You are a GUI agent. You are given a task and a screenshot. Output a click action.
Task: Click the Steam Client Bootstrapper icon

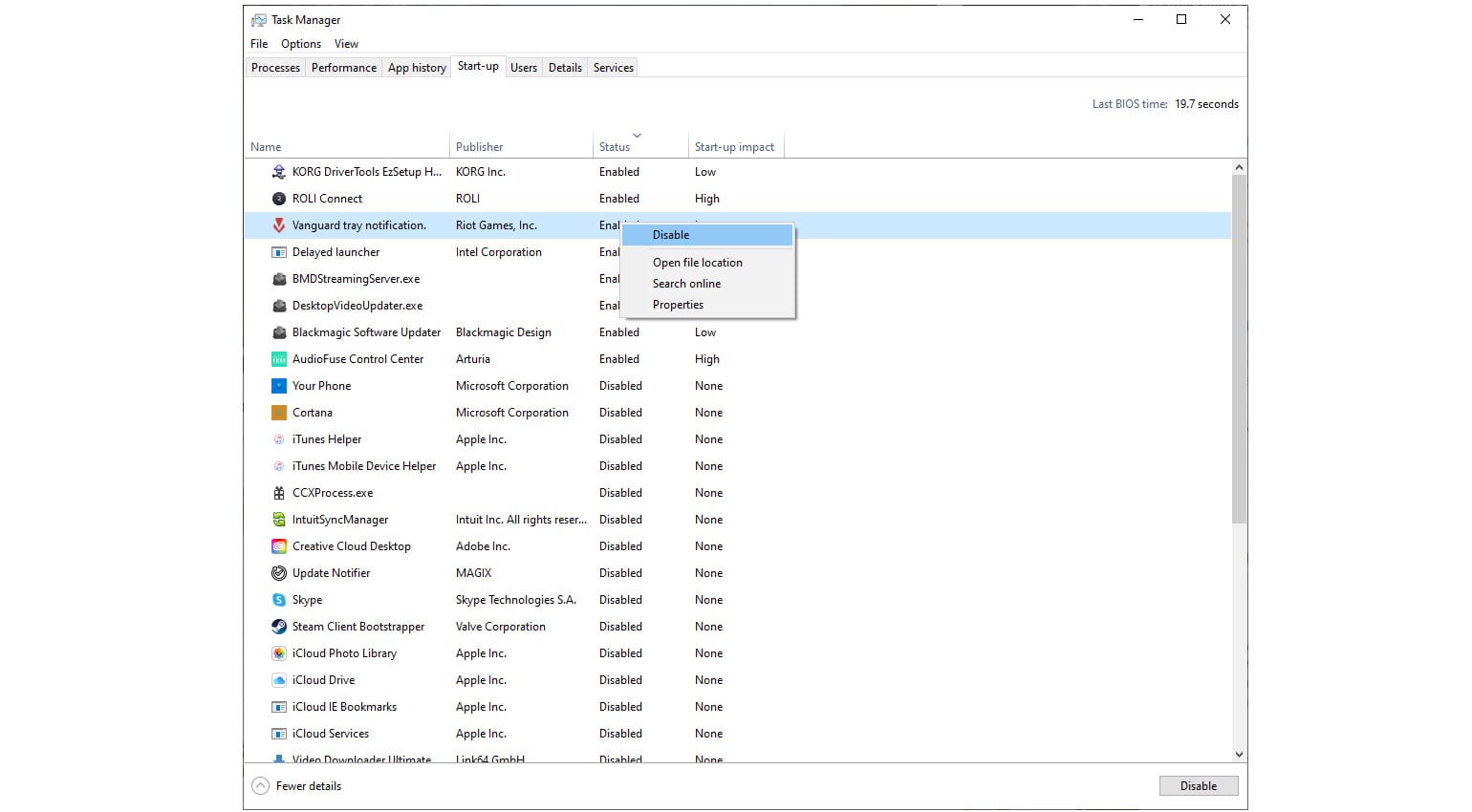(279, 627)
